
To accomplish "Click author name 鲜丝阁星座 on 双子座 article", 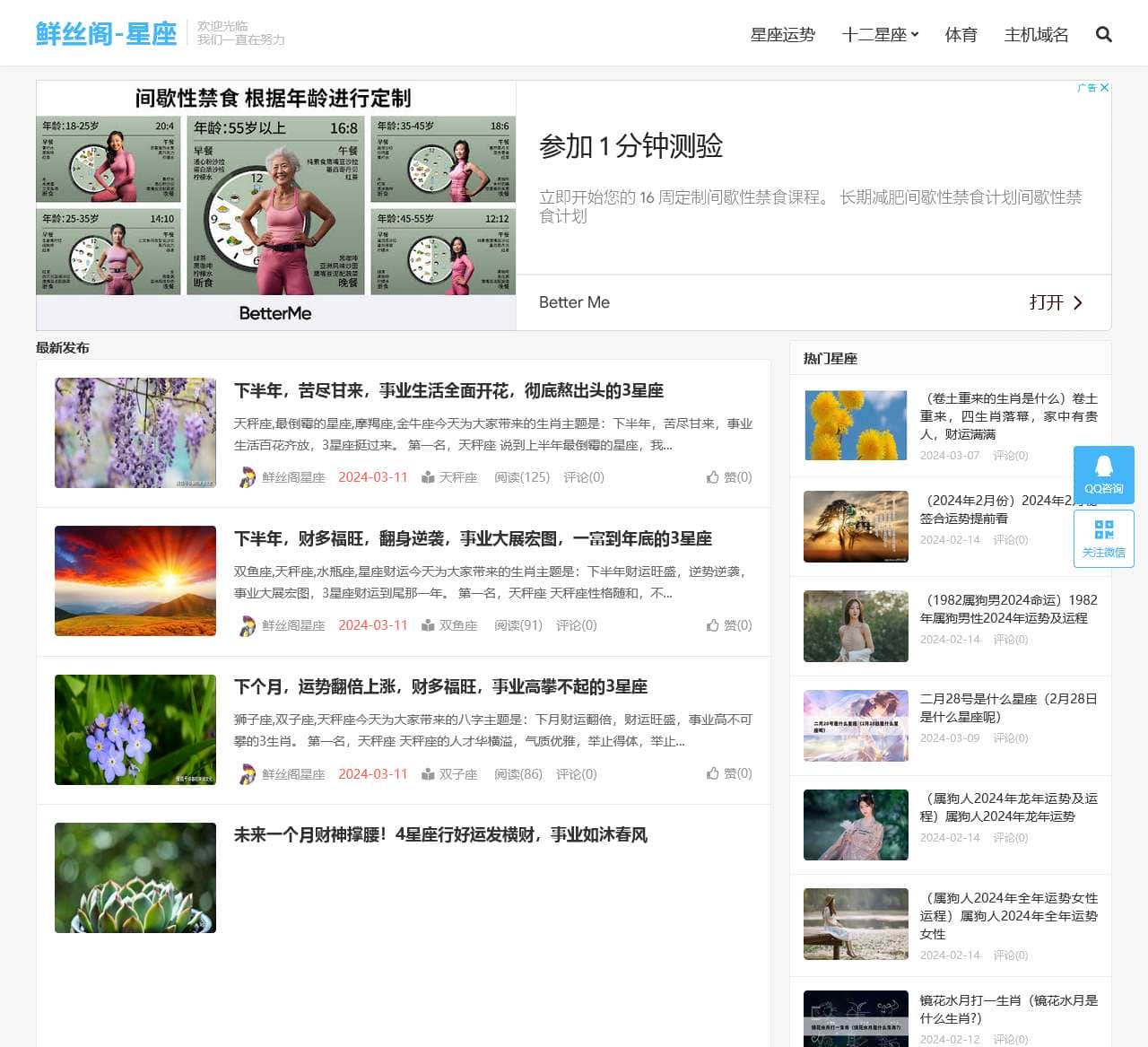I will pos(293,774).
